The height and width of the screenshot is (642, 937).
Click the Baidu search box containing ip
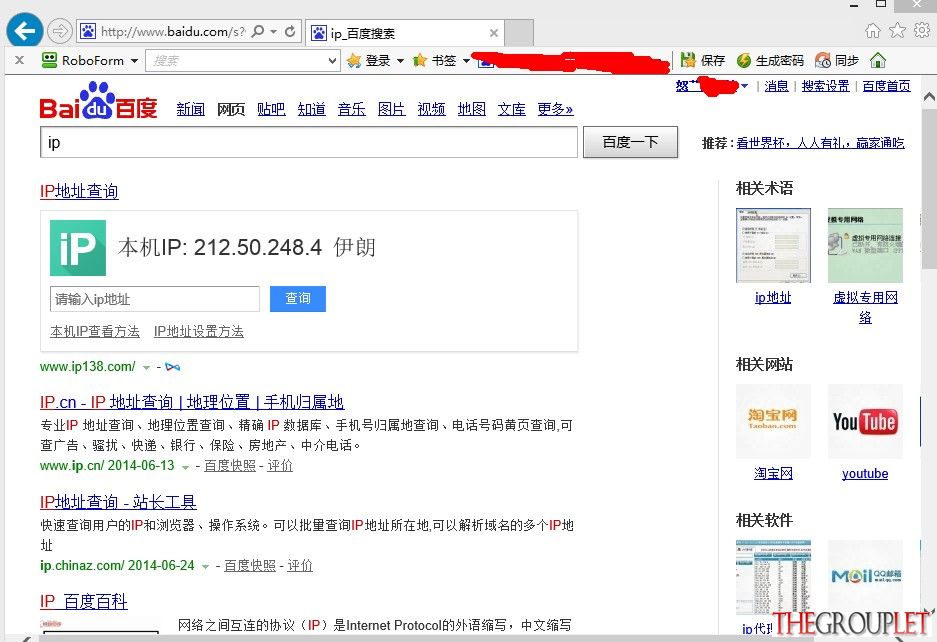(309, 142)
